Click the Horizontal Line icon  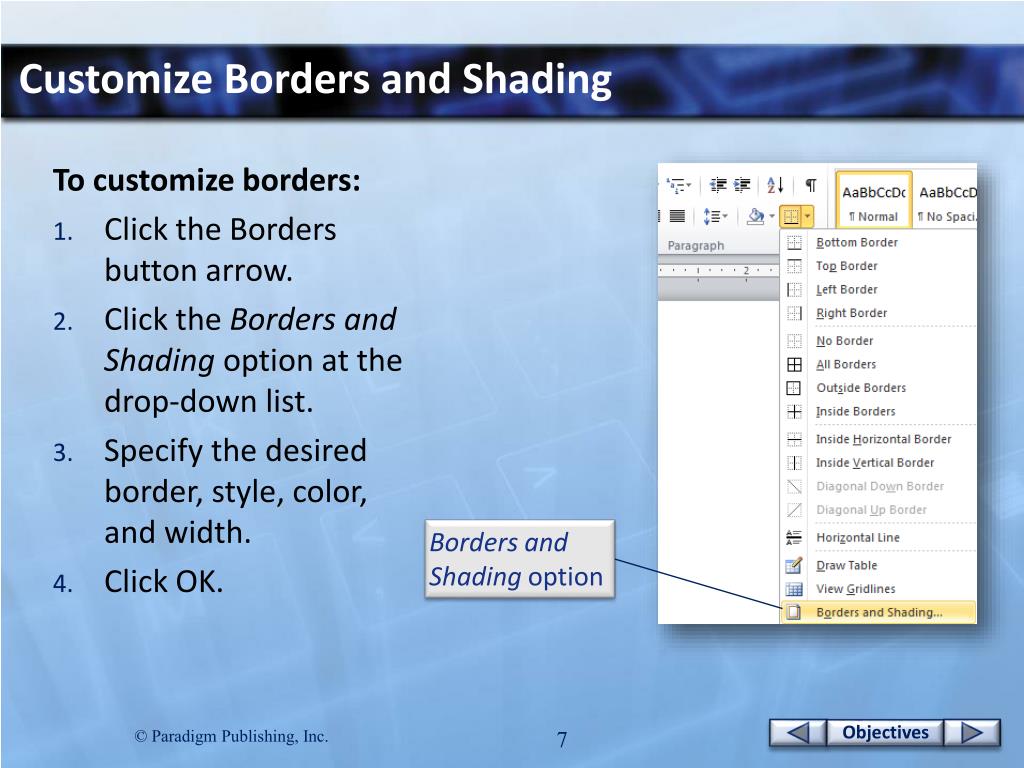coord(794,537)
